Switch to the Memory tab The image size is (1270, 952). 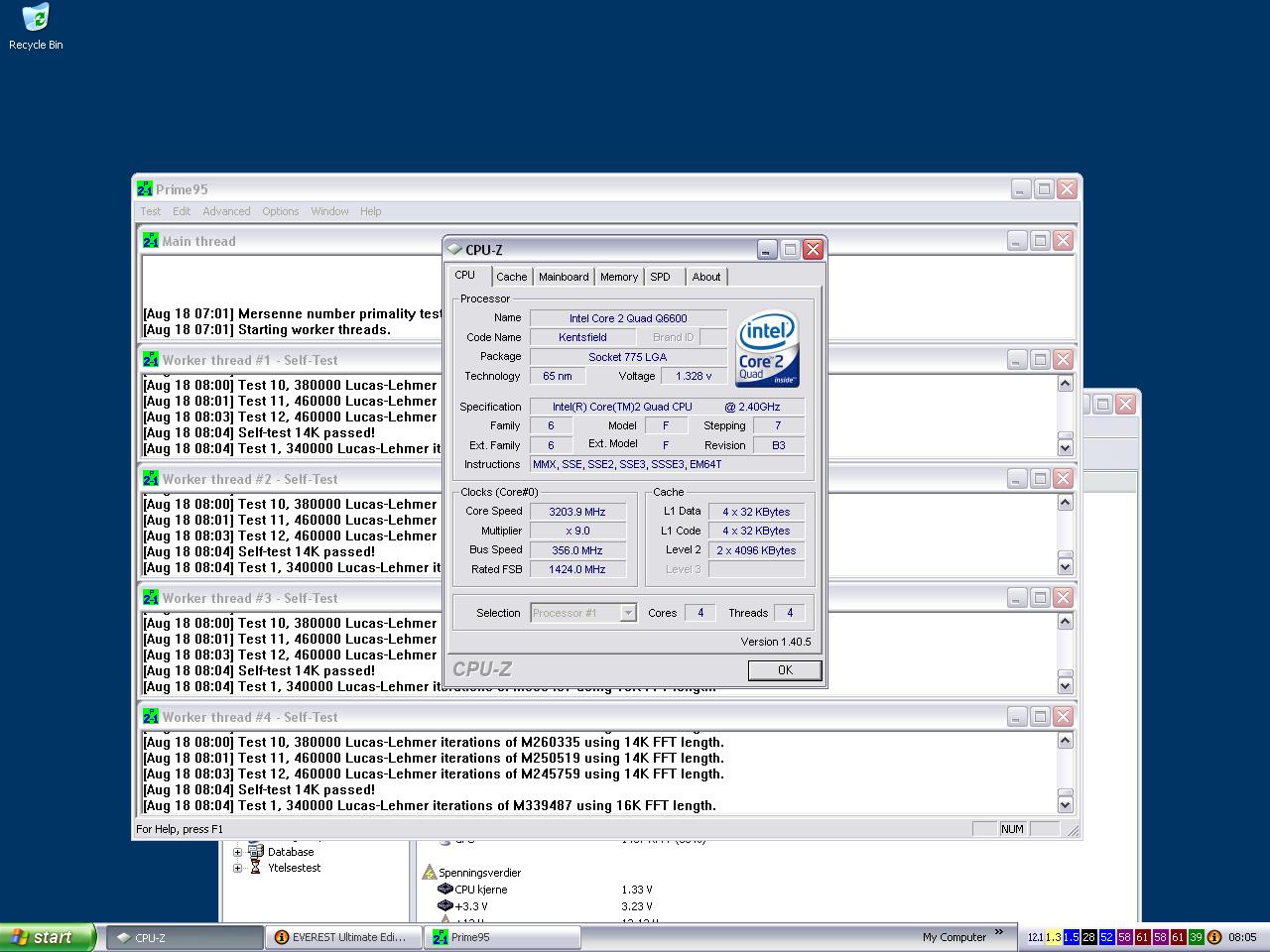click(619, 277)
